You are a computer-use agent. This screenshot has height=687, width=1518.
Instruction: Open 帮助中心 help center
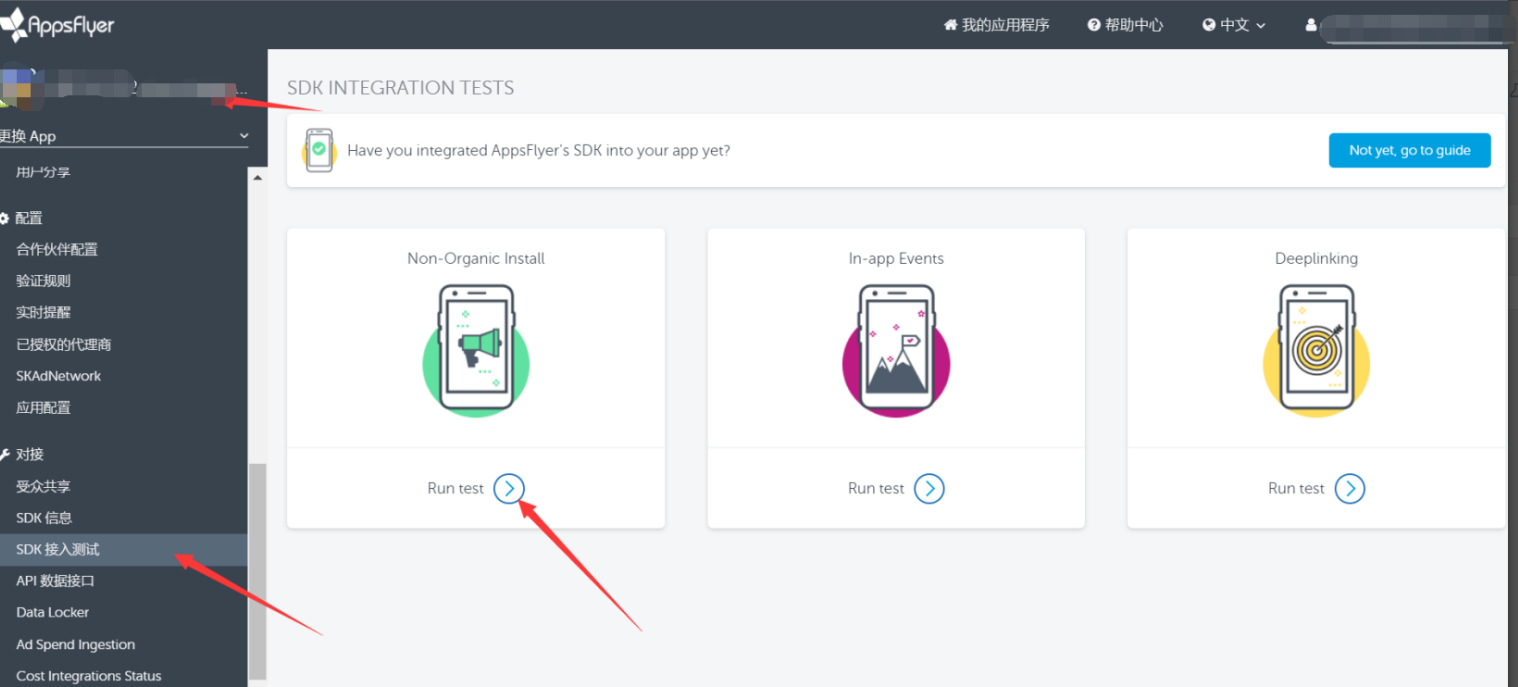click(x=1126, y=25)
